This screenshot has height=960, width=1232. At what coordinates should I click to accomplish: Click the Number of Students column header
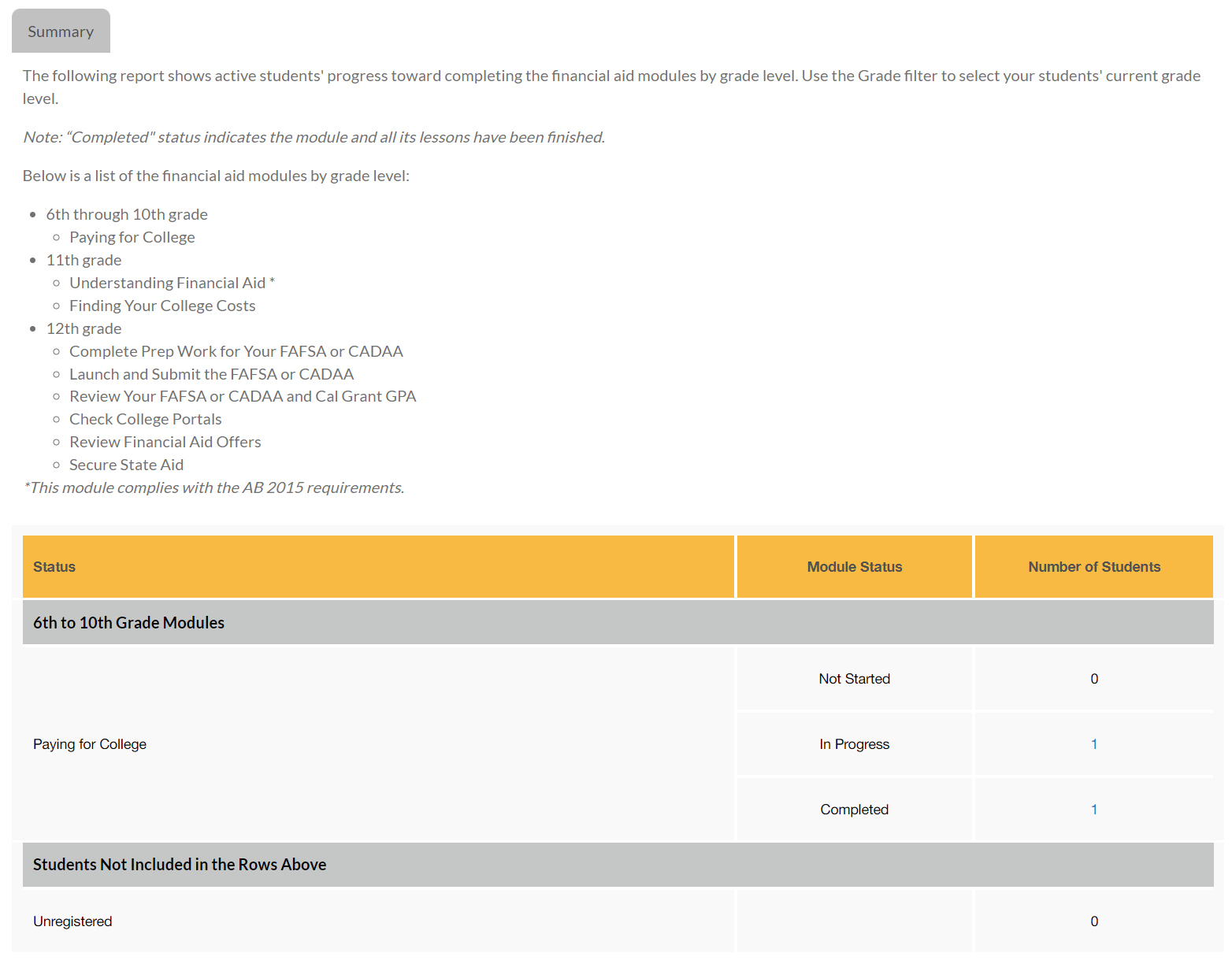point(1093,566)
